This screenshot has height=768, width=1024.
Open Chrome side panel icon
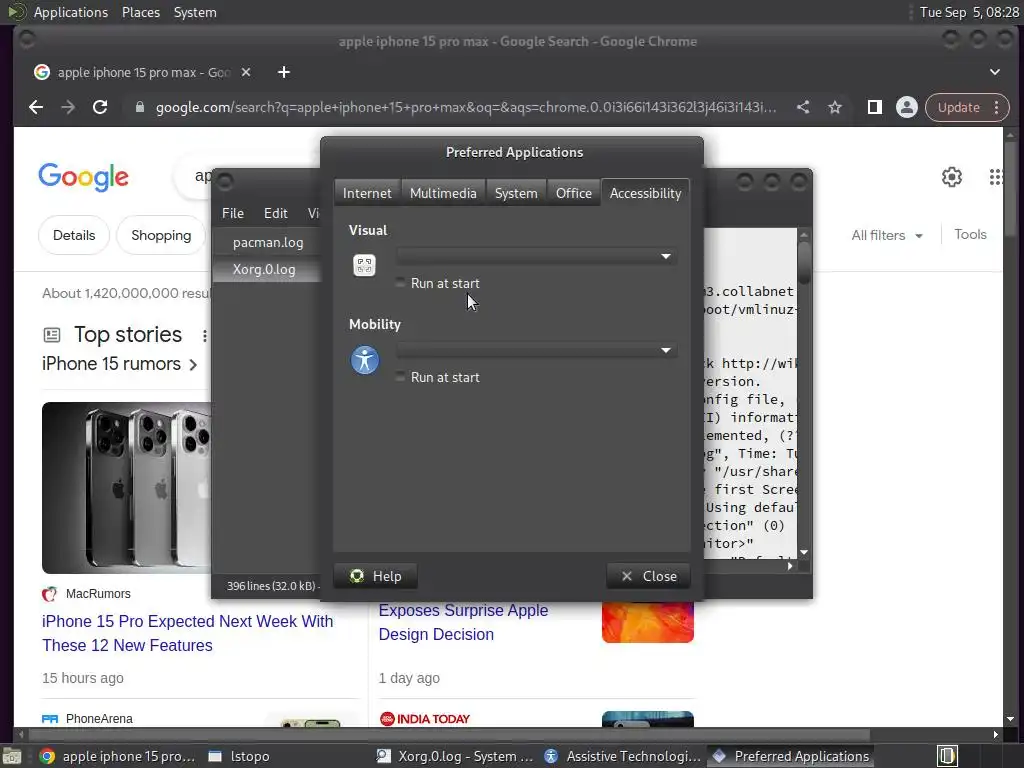[875, 107]
